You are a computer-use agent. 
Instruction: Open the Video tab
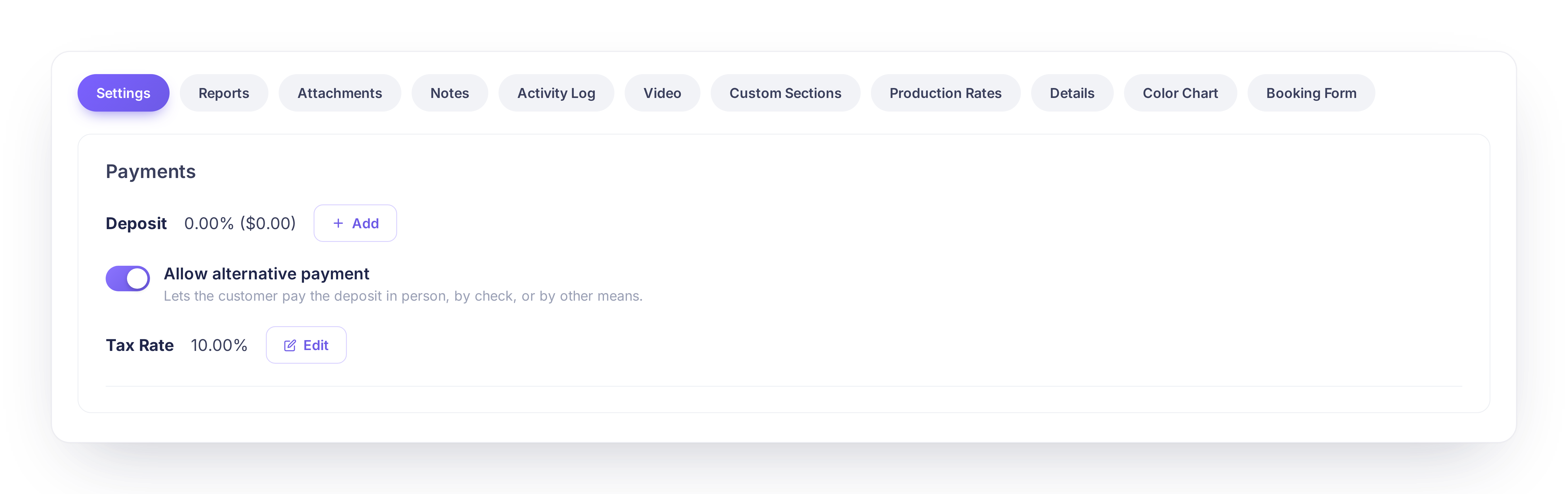click(x=662, y=93)
